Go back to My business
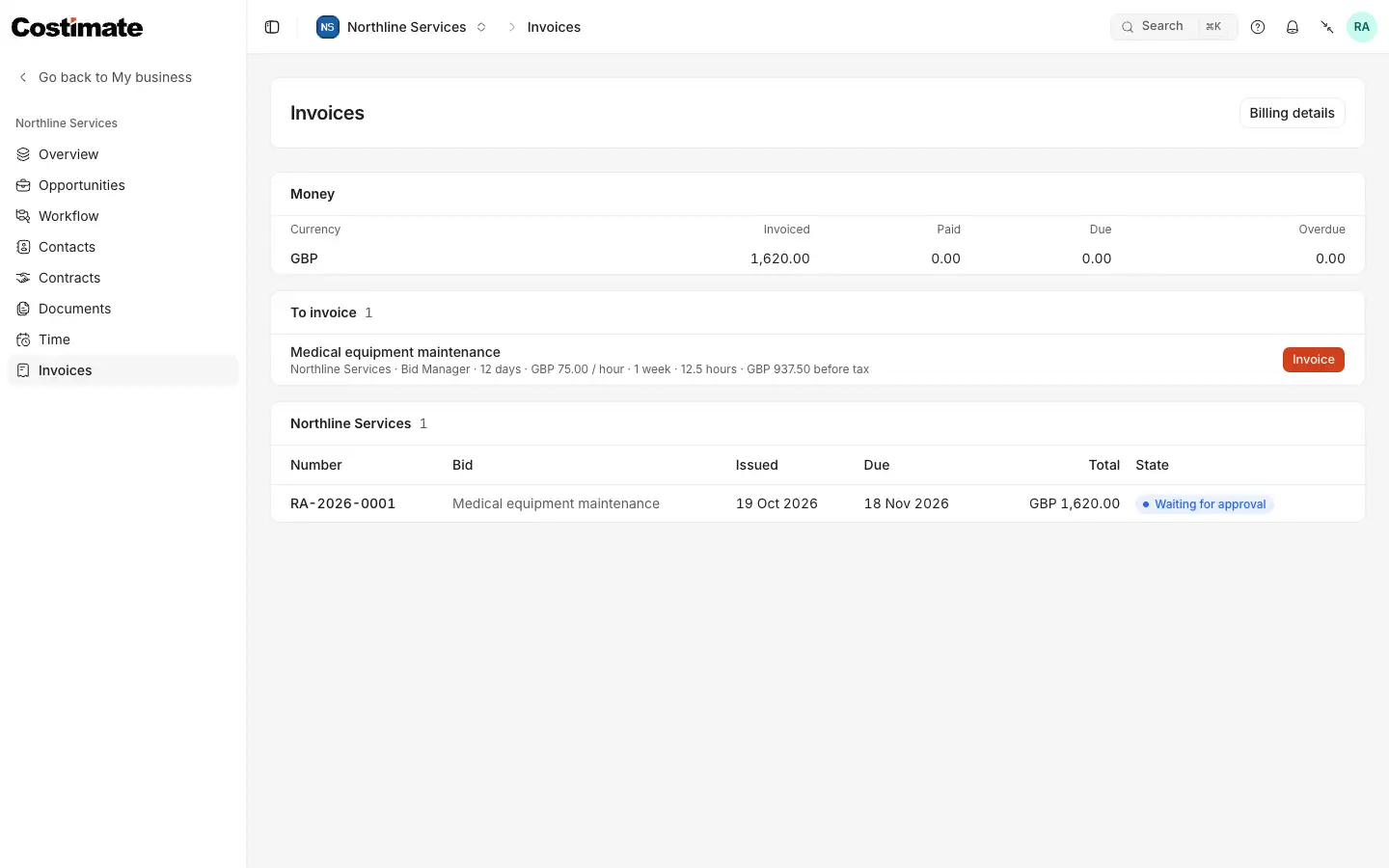This screenshot has width=1389, height=868. (x=115, y=77)
